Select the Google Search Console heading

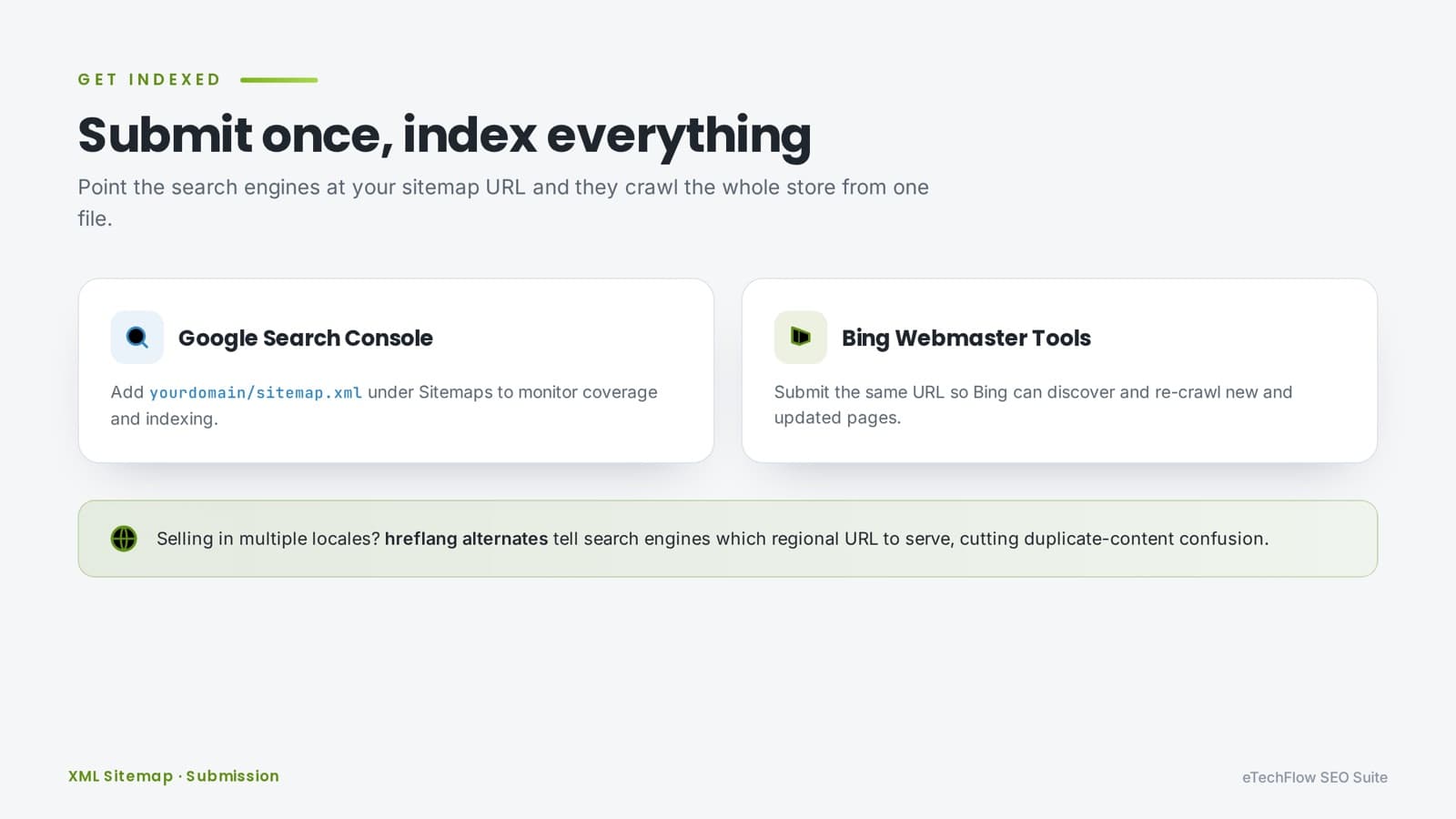pos(306,338)
